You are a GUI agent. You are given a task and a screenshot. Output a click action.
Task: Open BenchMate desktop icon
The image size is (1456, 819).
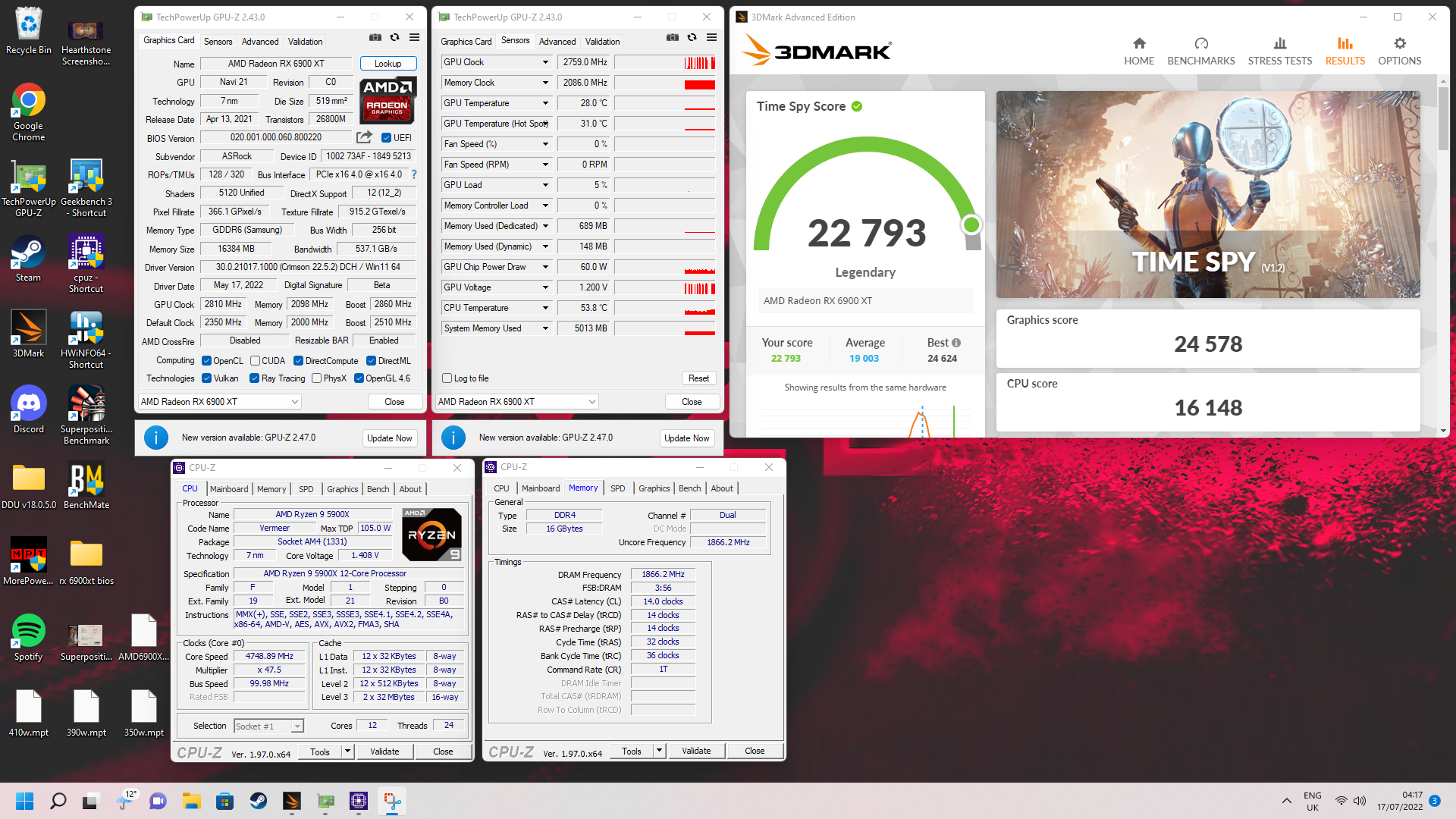pos(86,486)
